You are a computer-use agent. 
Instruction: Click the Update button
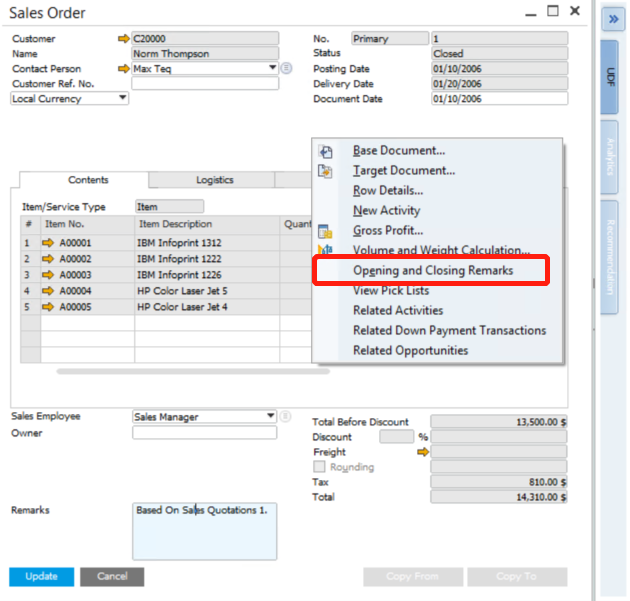coord(41,576)
